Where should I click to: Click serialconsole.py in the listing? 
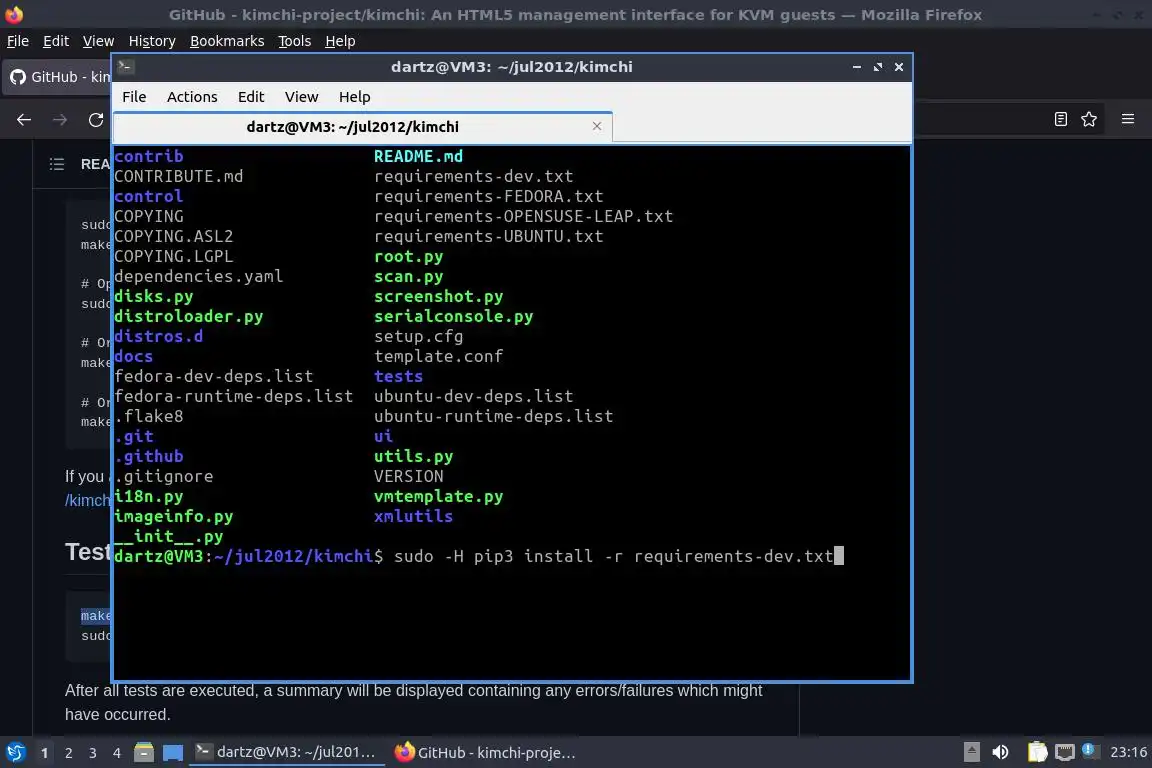453,317
